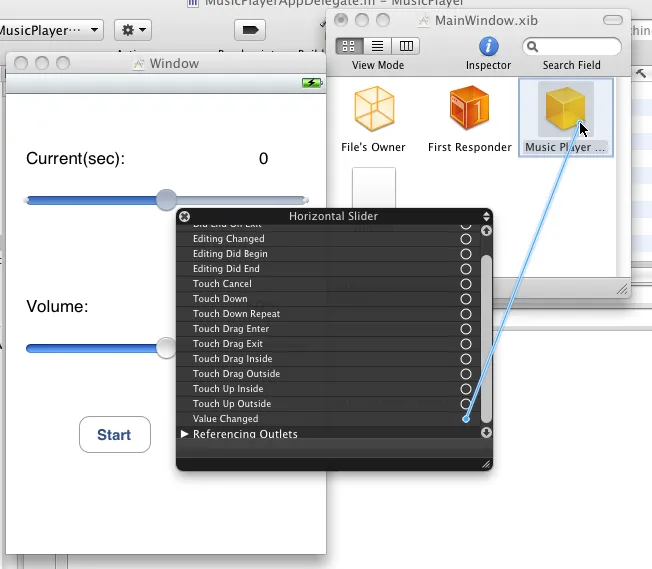Switch to list view mode
Image resolution: width=652 pixels, height=569 pixels.
[x=377, y=46]
